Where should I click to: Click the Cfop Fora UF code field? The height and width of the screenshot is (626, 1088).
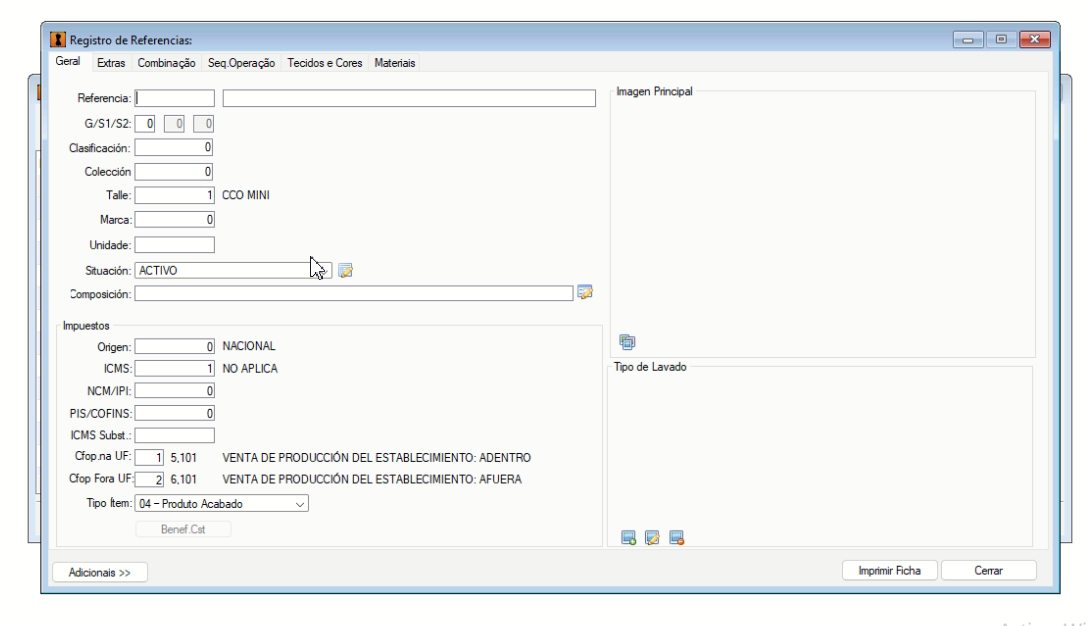tap(149, 480)
